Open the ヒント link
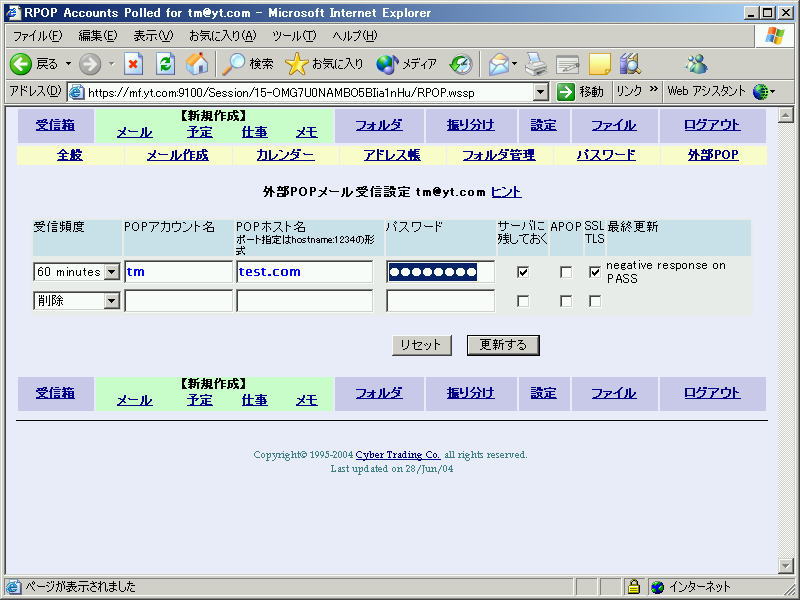Image resolution: width=800 pixels, height=600 pixels. (505, 192)
